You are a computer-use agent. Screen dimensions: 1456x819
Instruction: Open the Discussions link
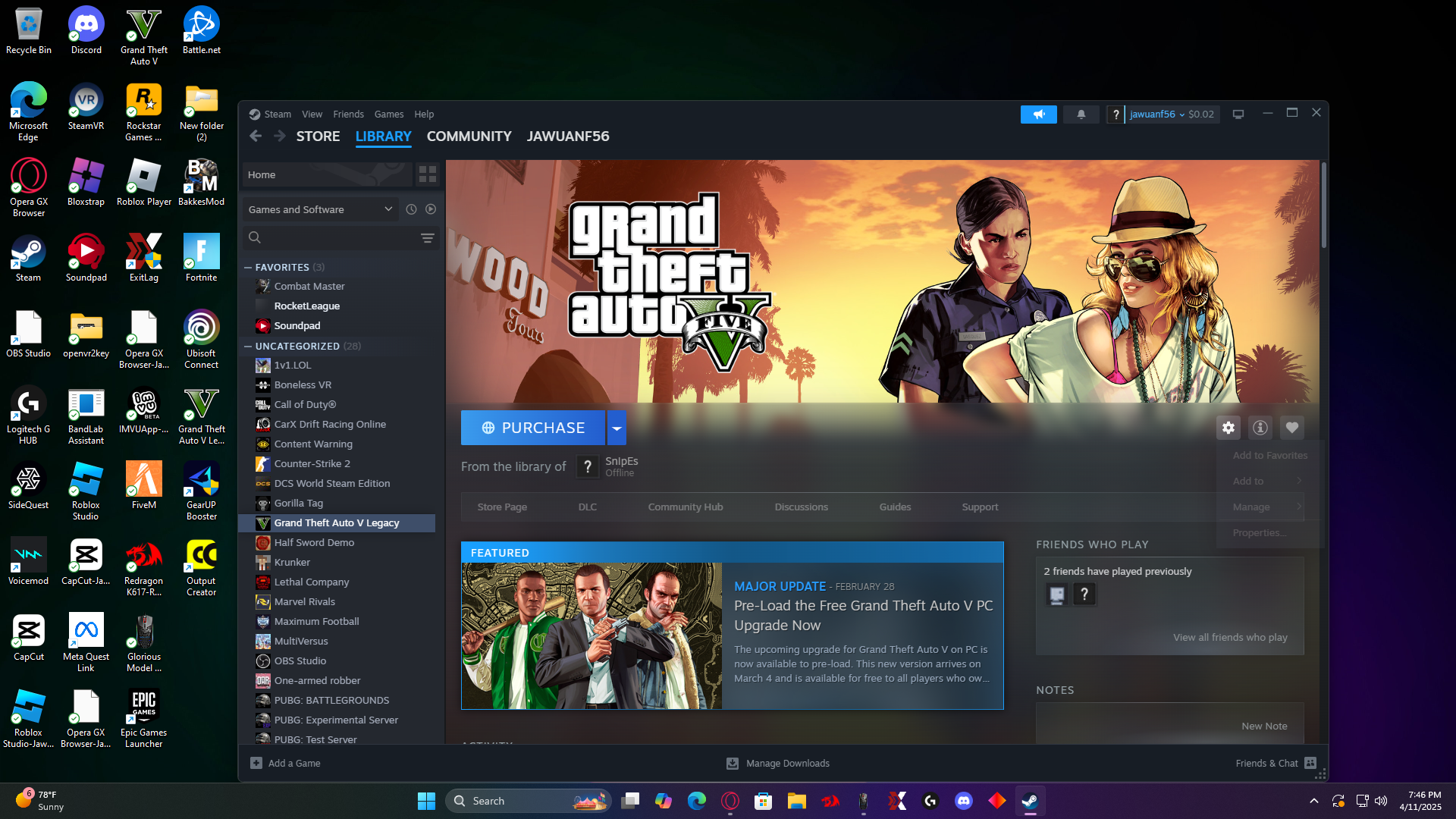tap(802, 507)
